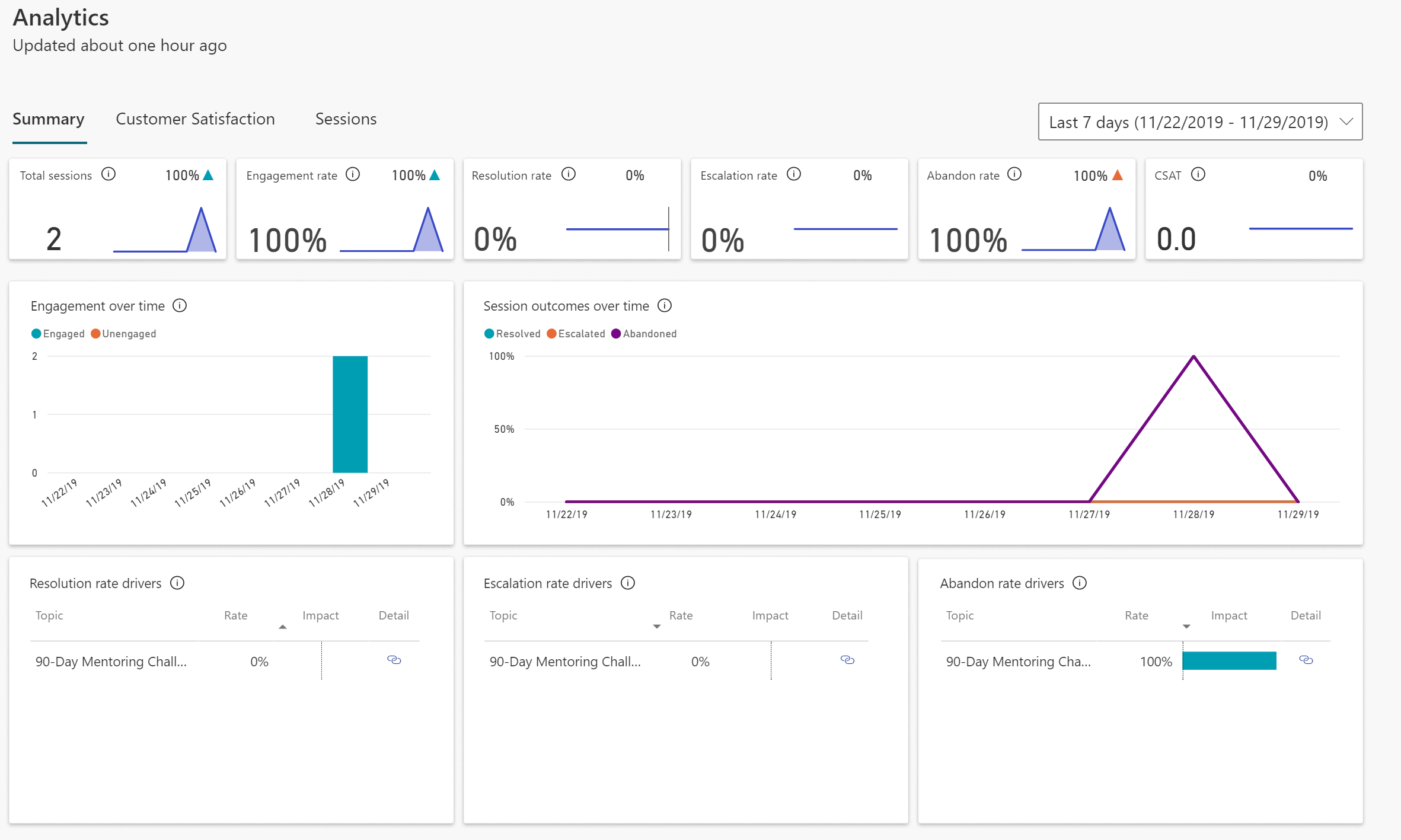Click the Engagement rate info icon
The width and height of the screenshot is (1401, 840).
coord(353,174)
